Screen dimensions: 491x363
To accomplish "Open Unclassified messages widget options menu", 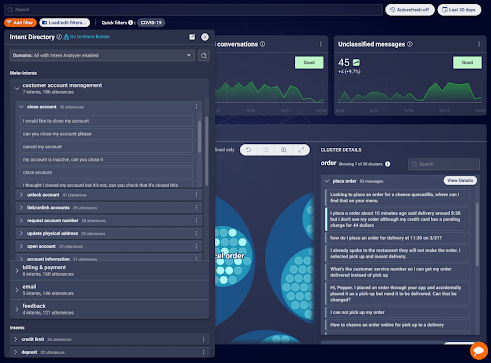I will click(479, 44).
